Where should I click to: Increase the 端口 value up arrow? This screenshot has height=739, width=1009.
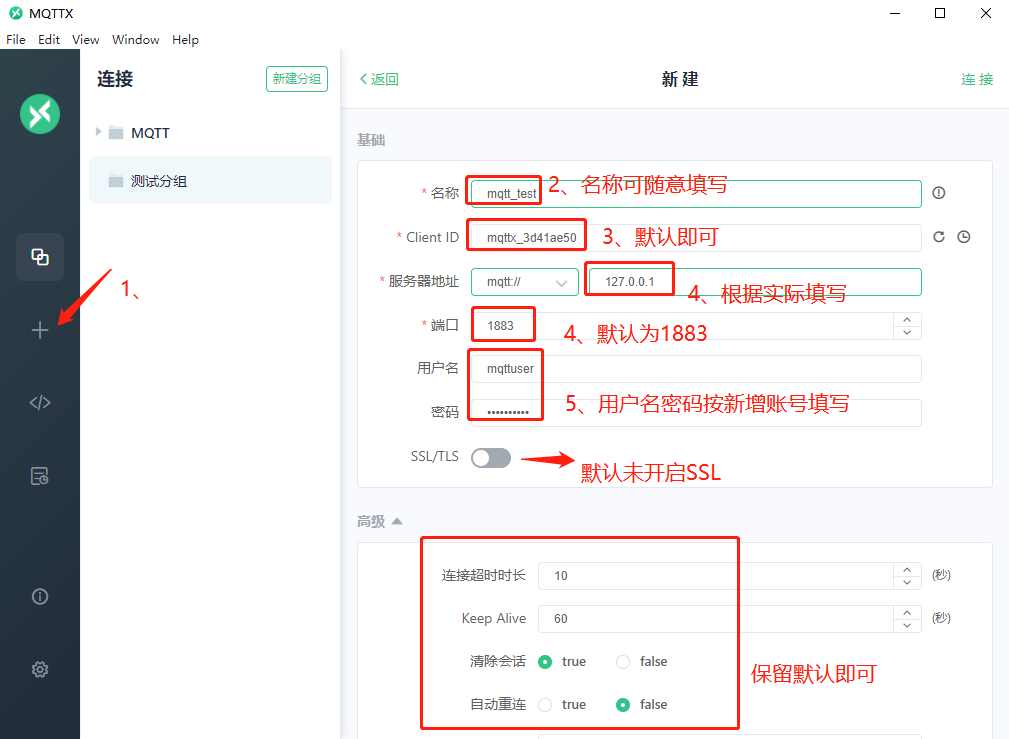(x=907, y=320)
